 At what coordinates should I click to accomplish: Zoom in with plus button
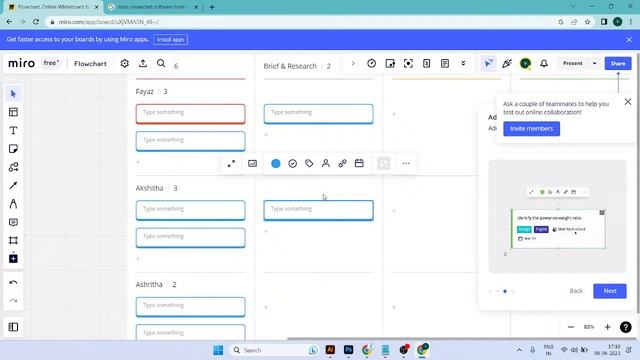tap(607, 327)
